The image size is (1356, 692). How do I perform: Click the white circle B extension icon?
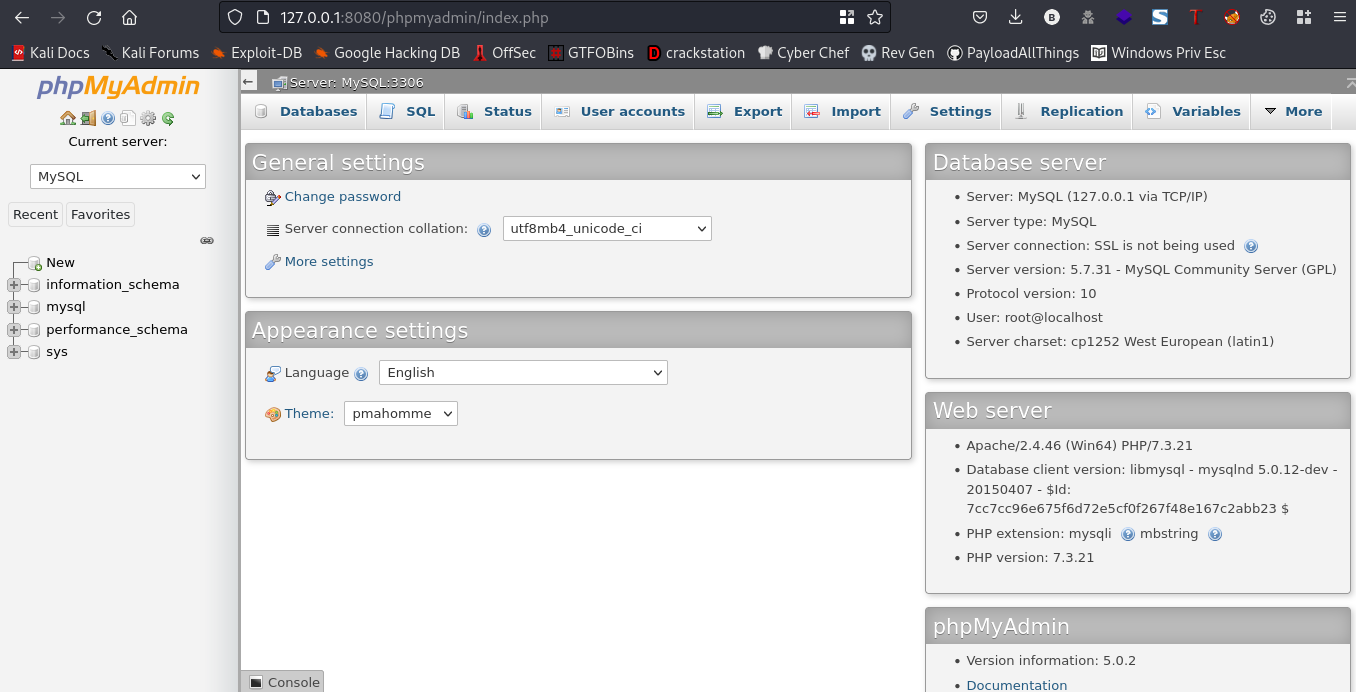click(x=1052, y=17)
